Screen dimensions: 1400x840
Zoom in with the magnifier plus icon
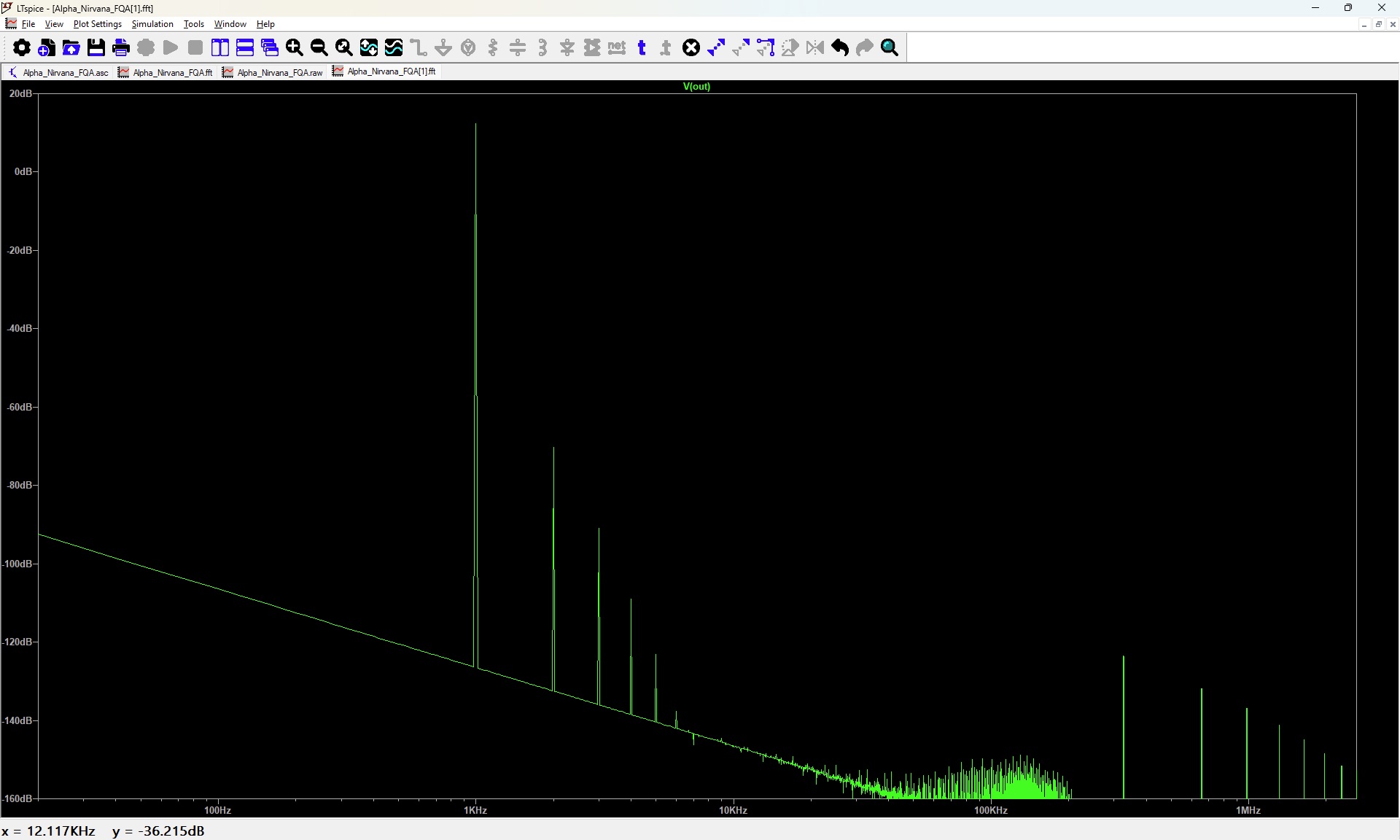click(x=295, y=48)
